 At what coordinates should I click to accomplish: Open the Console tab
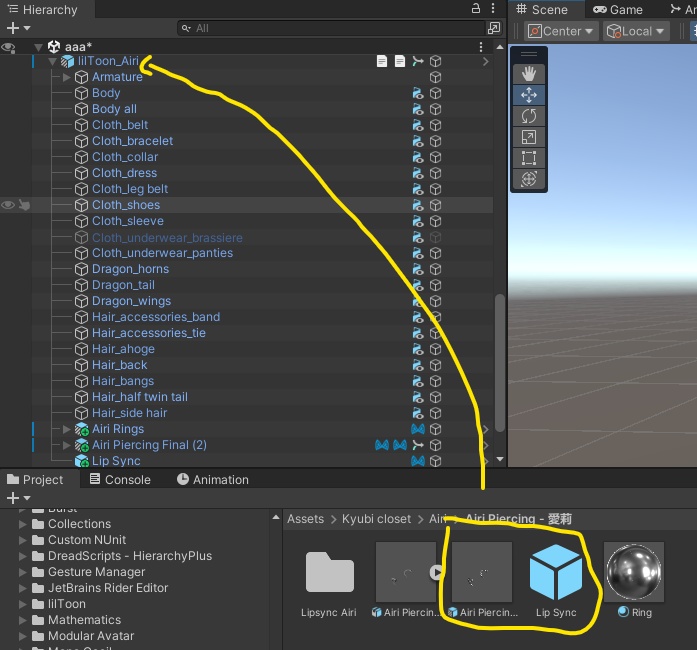pyautogui.click(x=120, y=480)
